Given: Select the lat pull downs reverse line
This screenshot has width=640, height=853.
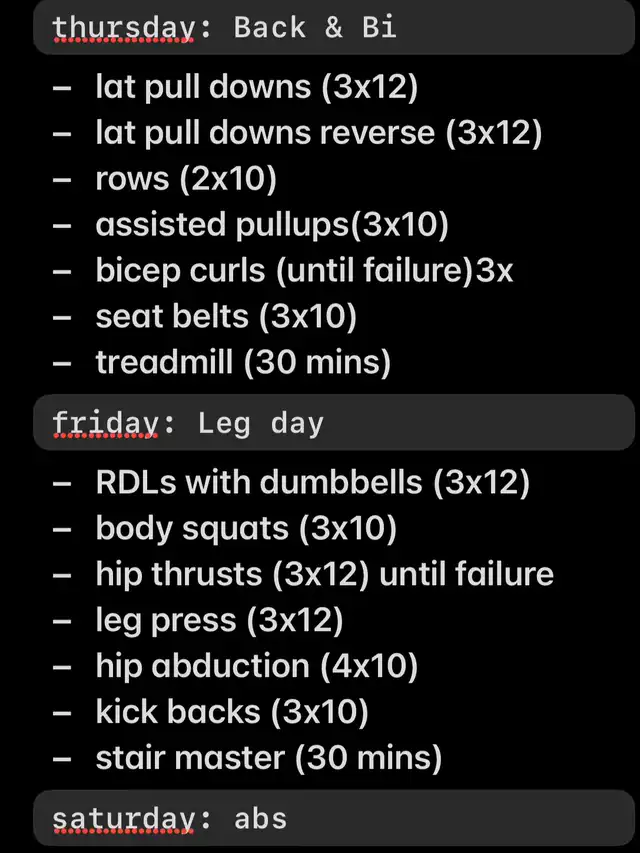Looking at the screenshot, I should (318, 133).
